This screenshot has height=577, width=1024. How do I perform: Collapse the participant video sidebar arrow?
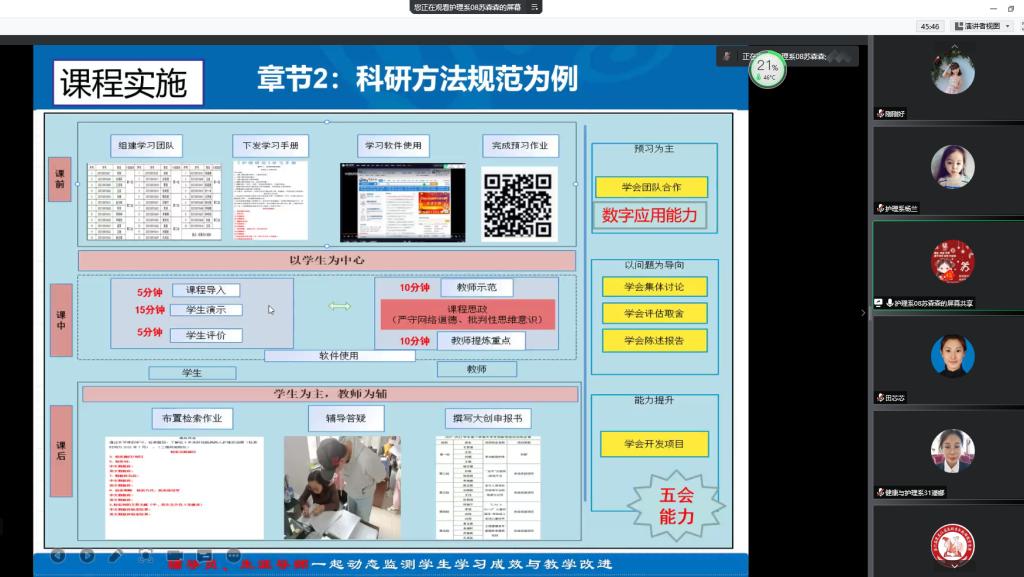point(864,312)
